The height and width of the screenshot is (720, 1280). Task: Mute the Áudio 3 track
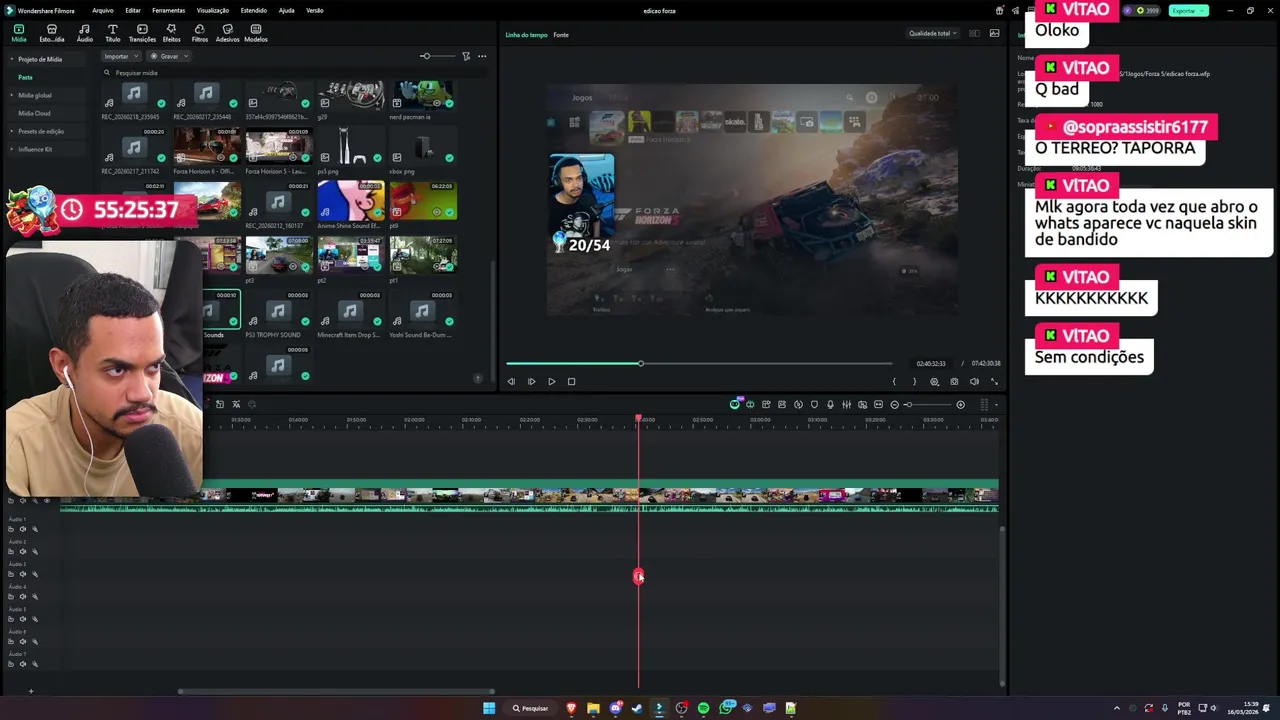(23, 574)
